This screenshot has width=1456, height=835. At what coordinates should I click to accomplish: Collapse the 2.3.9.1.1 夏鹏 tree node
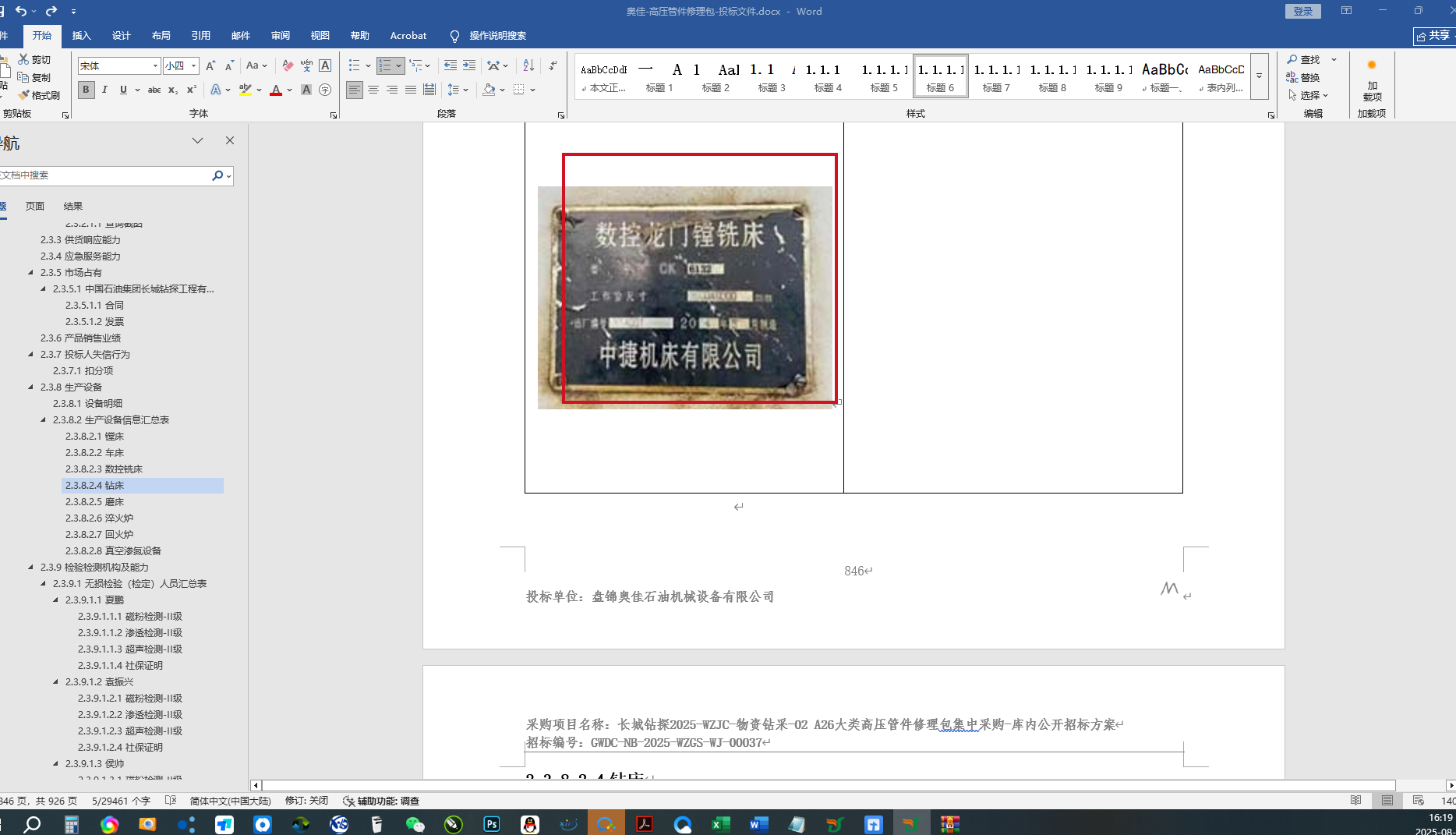56,600
